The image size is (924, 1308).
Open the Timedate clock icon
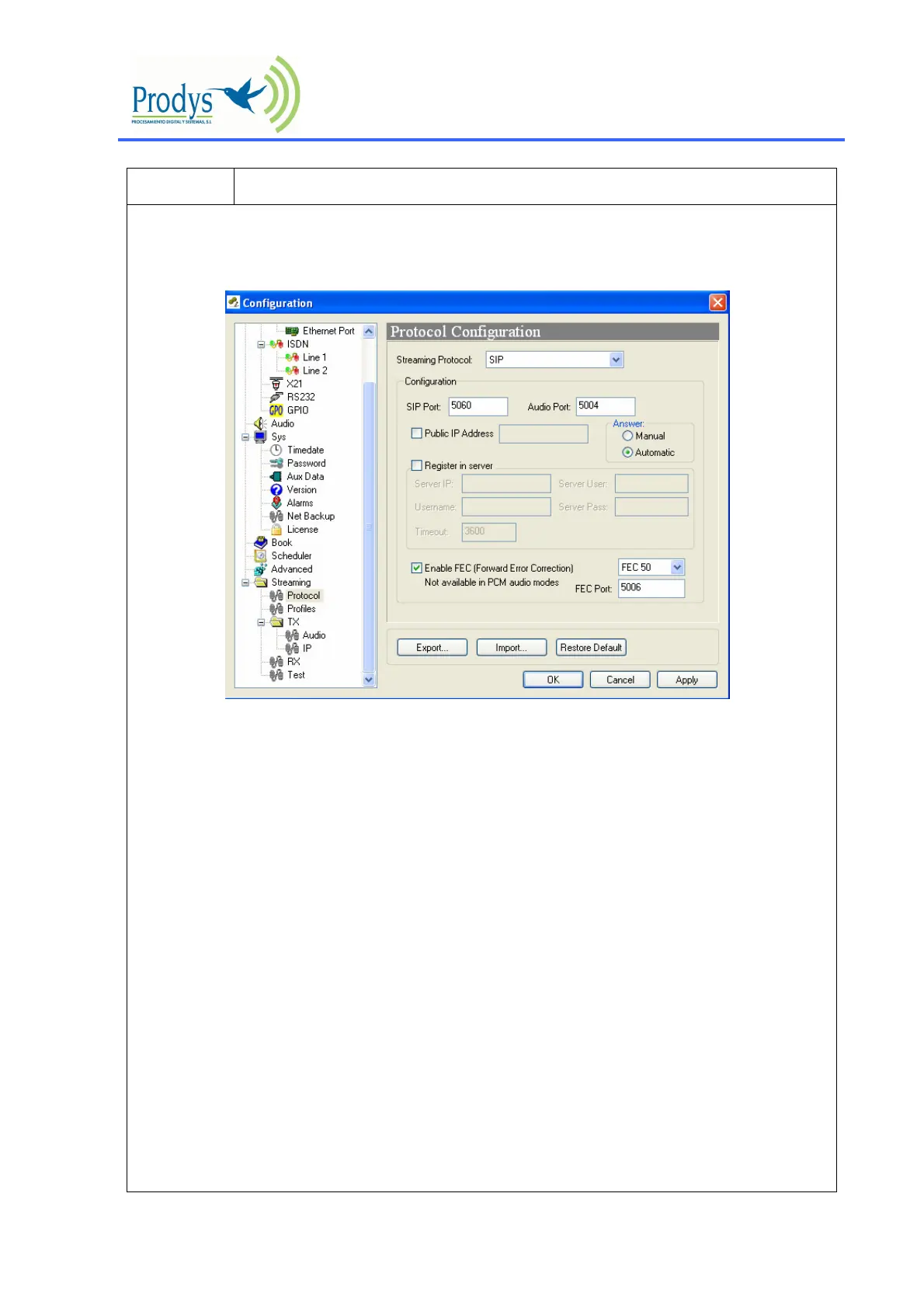[x=276, y=450]
